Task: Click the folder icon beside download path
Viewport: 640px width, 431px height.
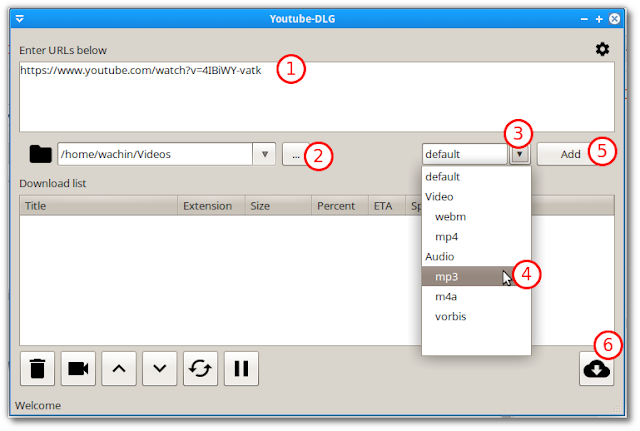Action: (x=40, y=154)
